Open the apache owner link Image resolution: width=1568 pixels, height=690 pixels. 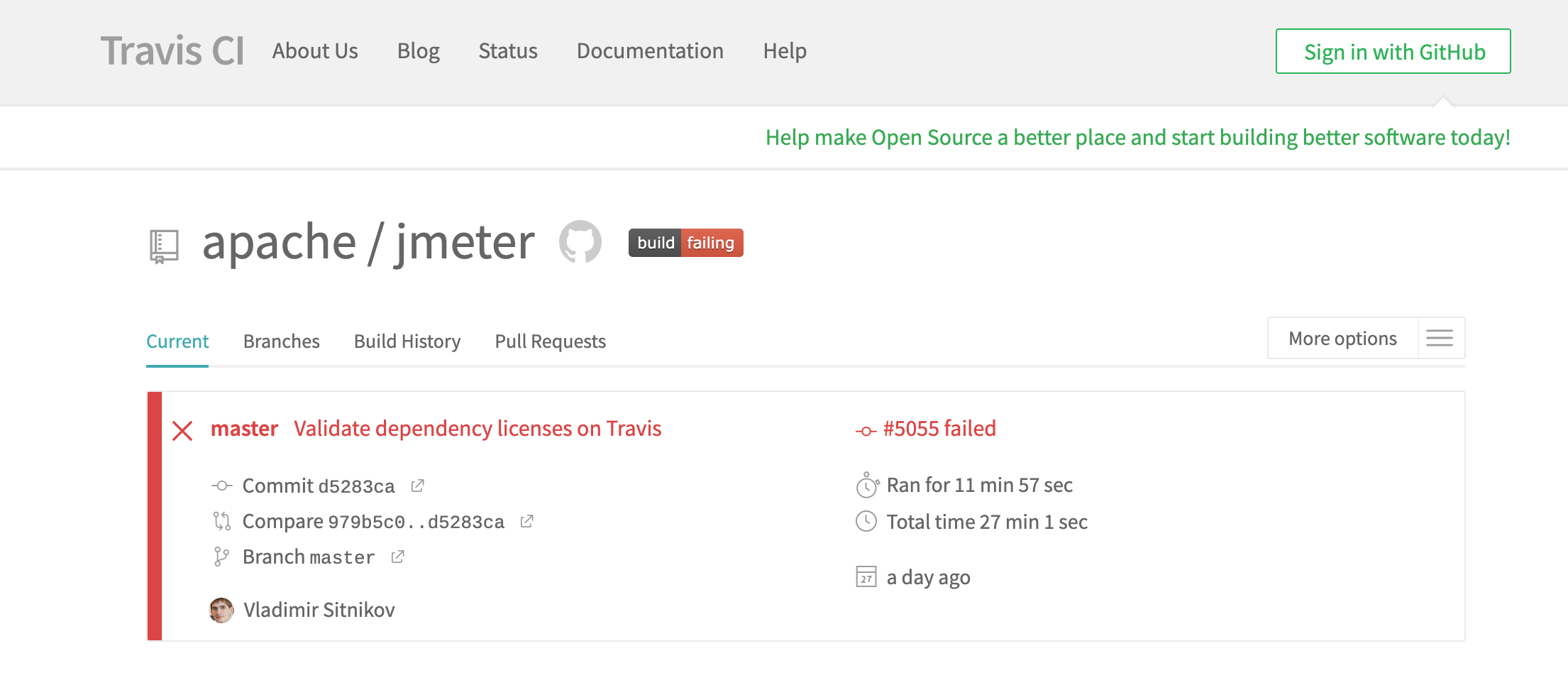279,242
